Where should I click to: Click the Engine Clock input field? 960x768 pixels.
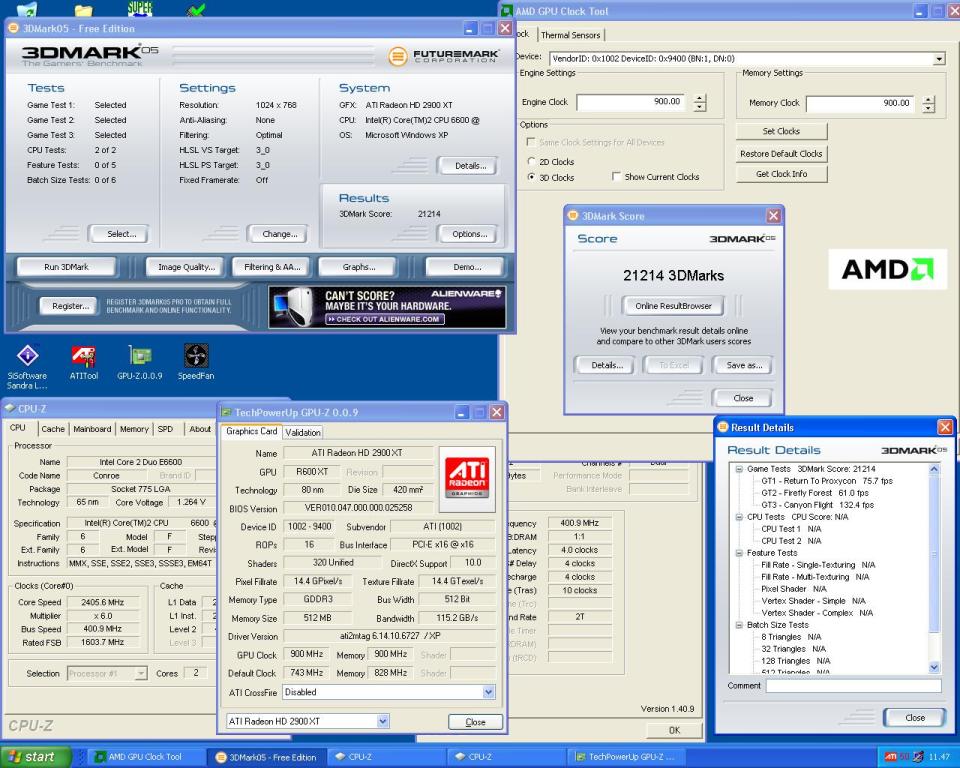click(x=630, y=102)
